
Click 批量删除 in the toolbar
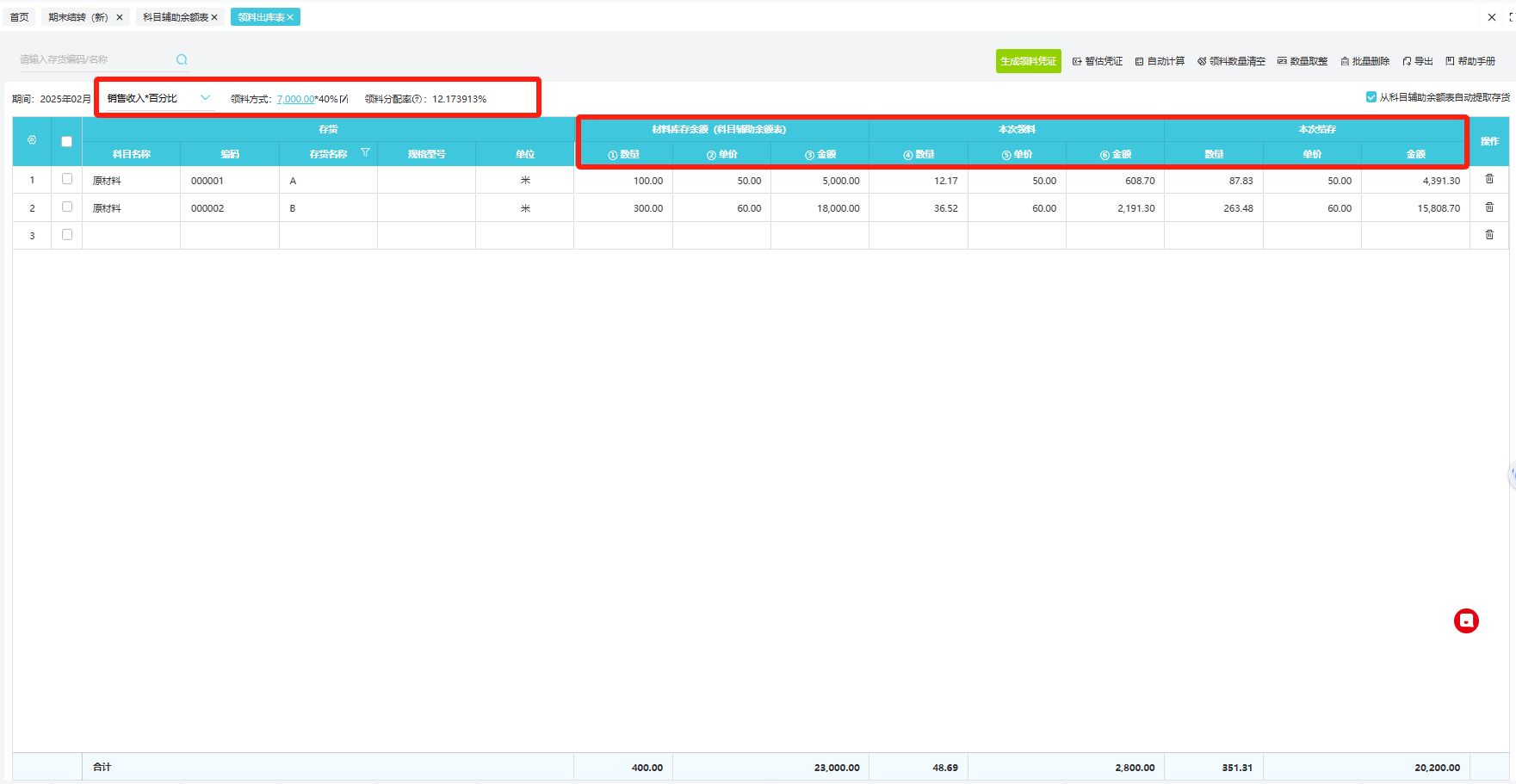tap(1365, 61)
